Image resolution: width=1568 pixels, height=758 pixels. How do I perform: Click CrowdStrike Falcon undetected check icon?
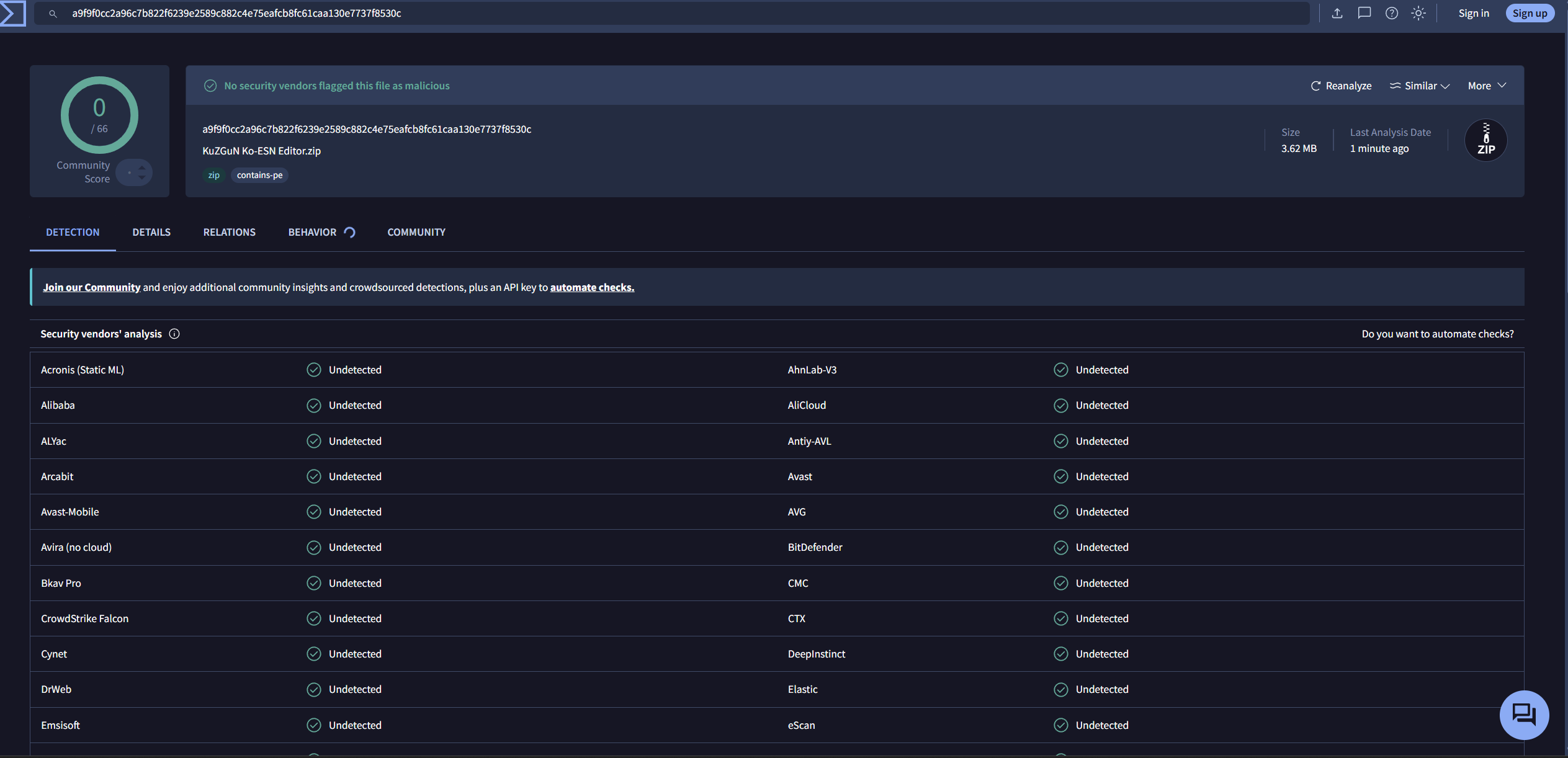click(x=314, y=618)
